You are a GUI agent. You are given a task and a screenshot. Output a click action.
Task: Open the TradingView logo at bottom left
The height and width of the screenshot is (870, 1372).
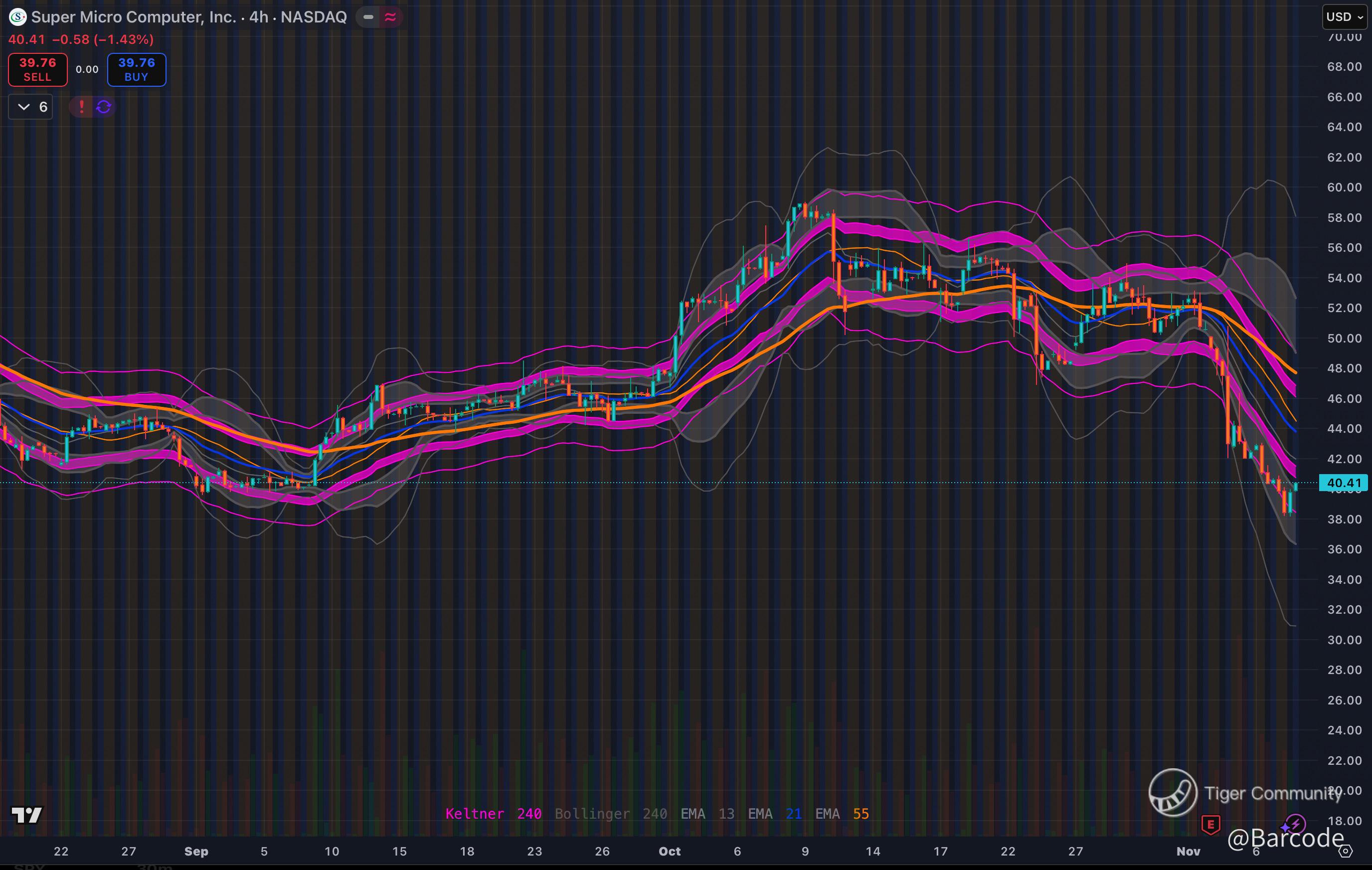pyautogui.click(x=27, y=815)
